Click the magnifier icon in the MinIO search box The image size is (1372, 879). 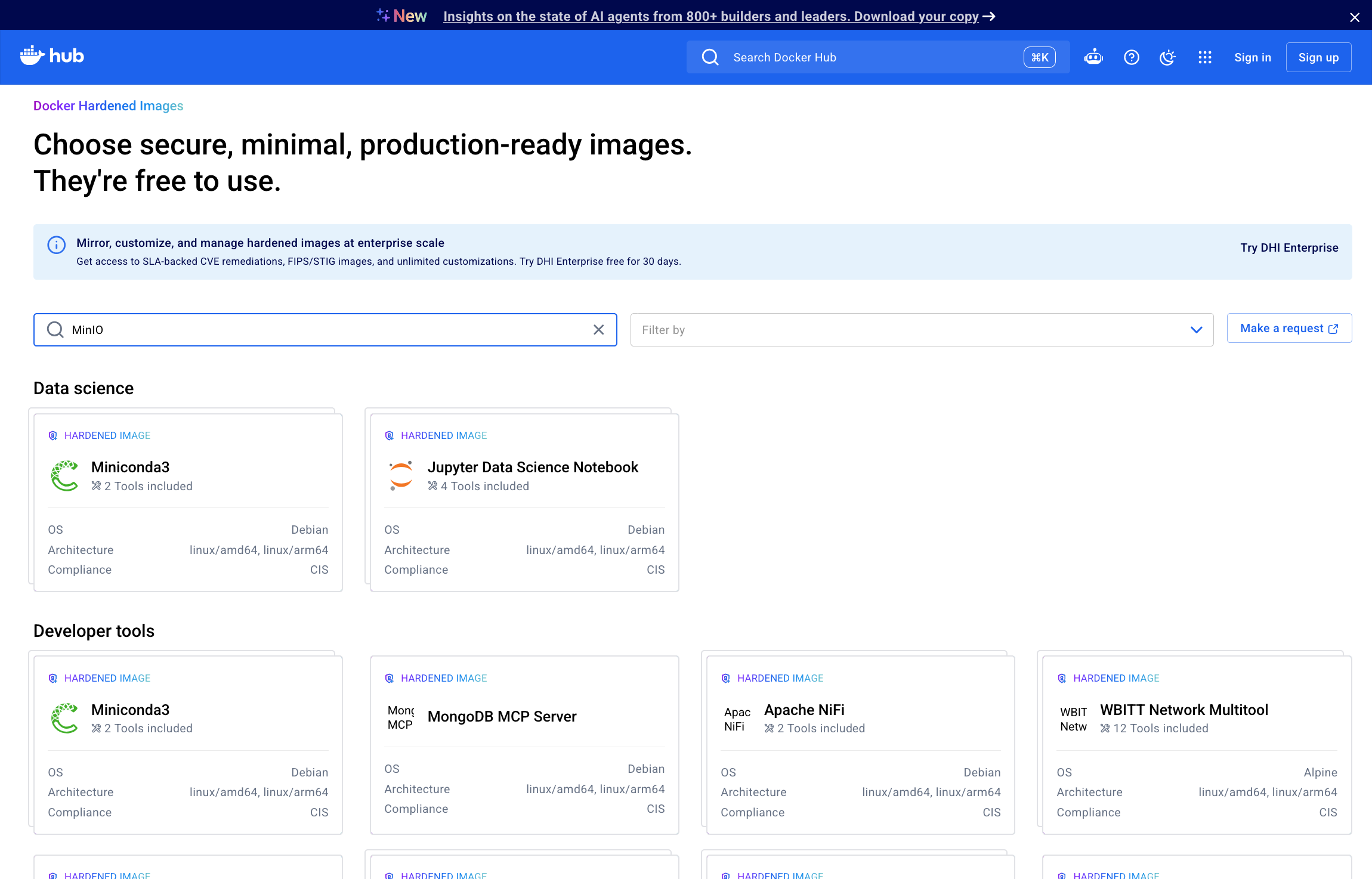(x=55, y=330)
